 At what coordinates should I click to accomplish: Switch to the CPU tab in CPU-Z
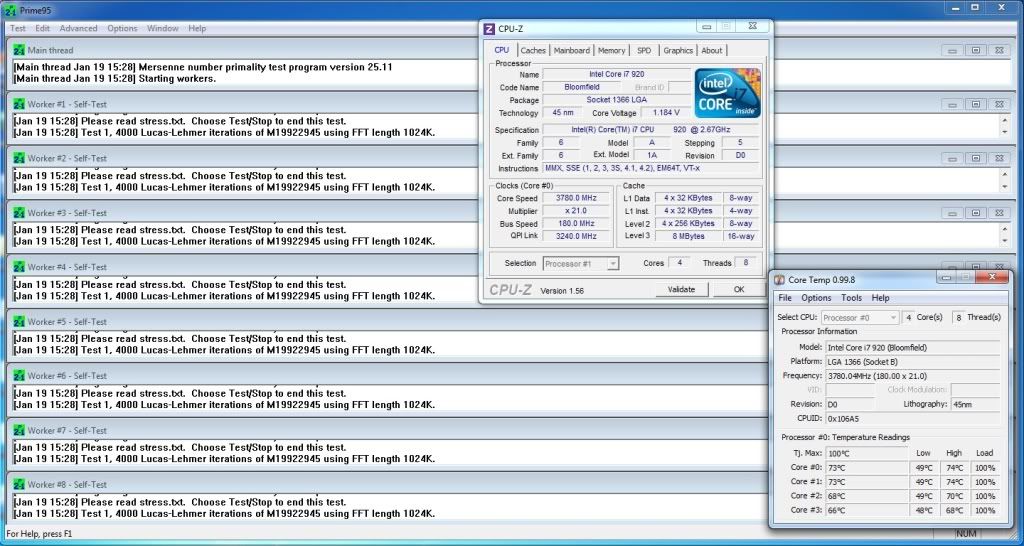[x=502, y=50]
